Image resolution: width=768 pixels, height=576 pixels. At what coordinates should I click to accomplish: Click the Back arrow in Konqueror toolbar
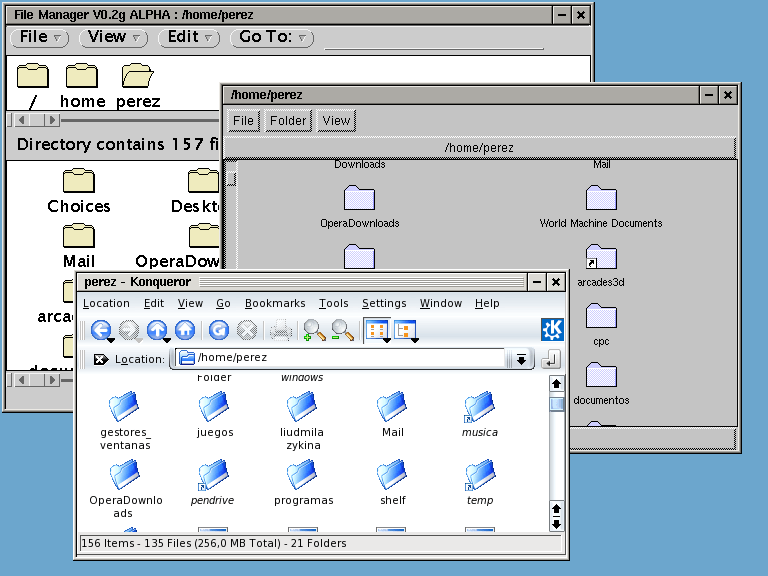[101, 330]
